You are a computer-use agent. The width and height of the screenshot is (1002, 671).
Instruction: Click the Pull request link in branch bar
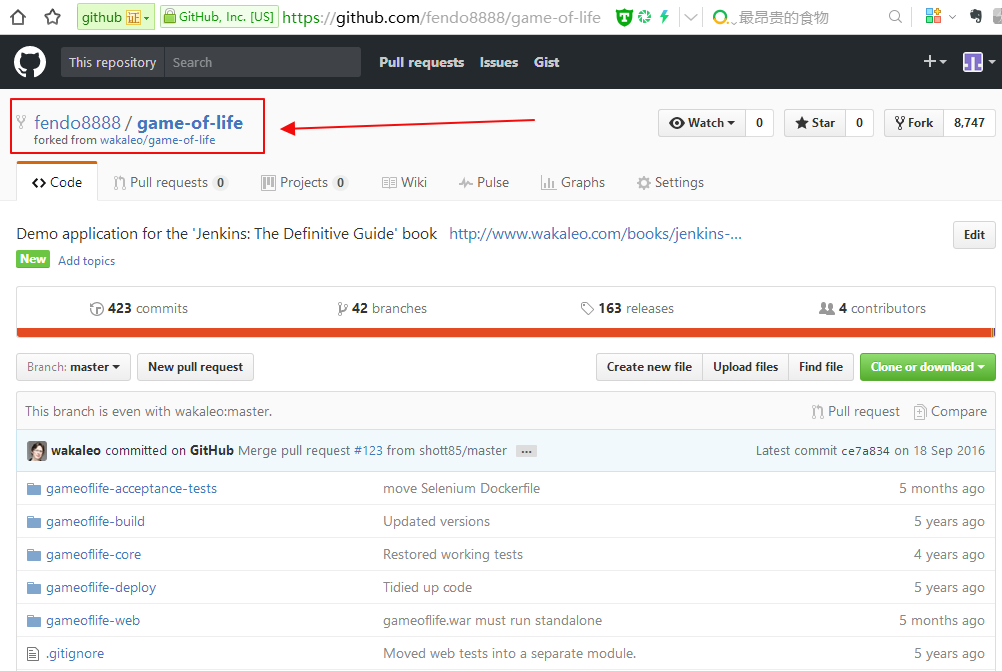pos(856,412)
